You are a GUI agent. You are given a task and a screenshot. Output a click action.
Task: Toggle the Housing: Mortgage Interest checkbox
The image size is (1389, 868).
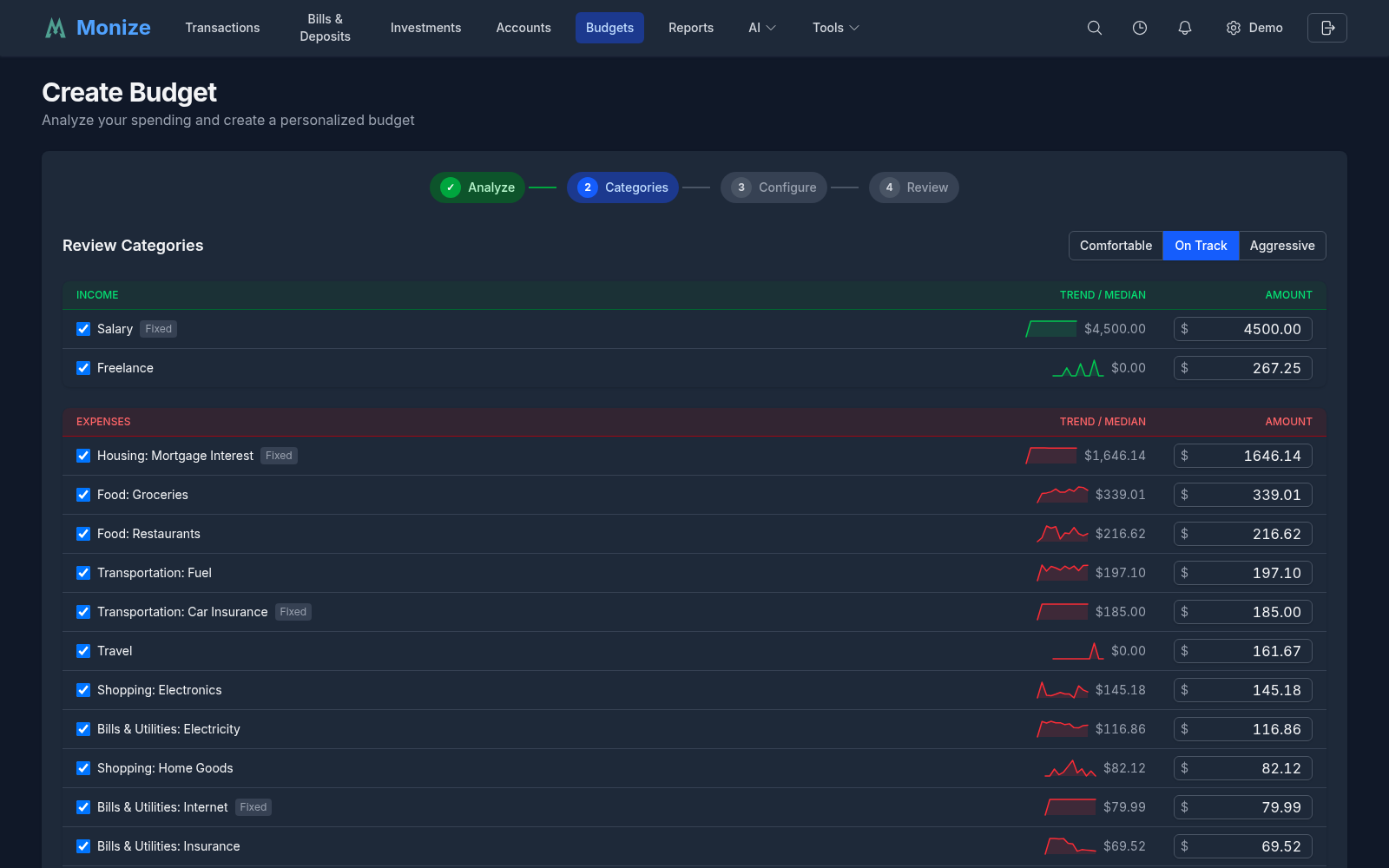[x=83, y=456]
